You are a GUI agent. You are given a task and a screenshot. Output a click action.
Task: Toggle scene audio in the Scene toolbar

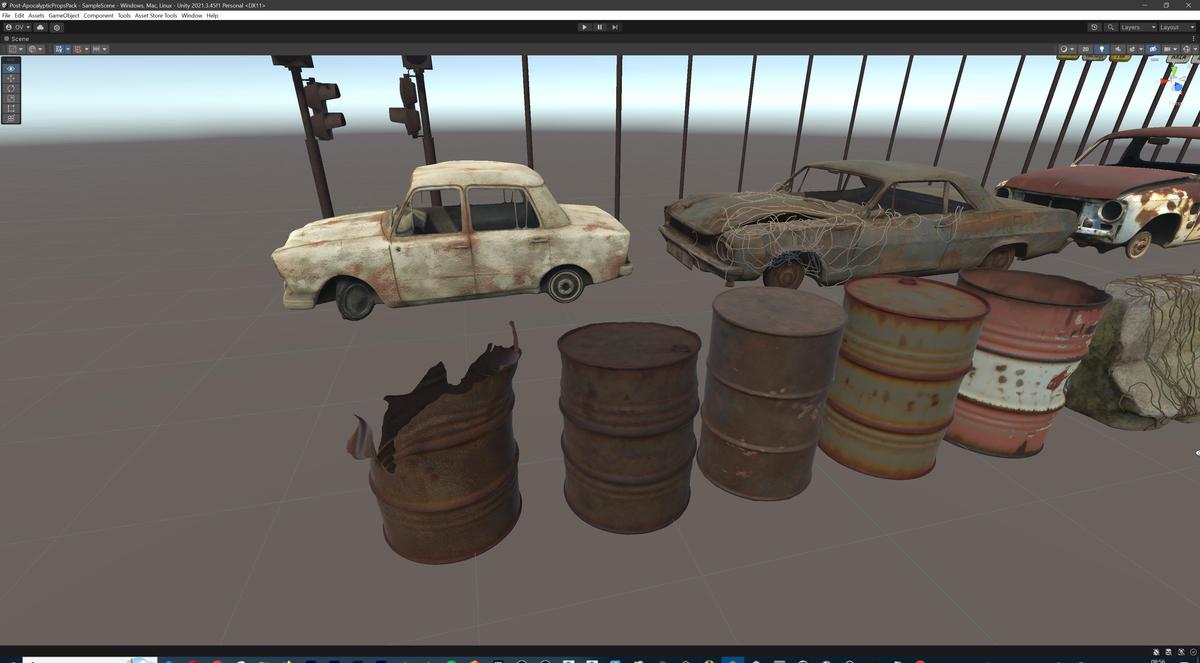1118,48
